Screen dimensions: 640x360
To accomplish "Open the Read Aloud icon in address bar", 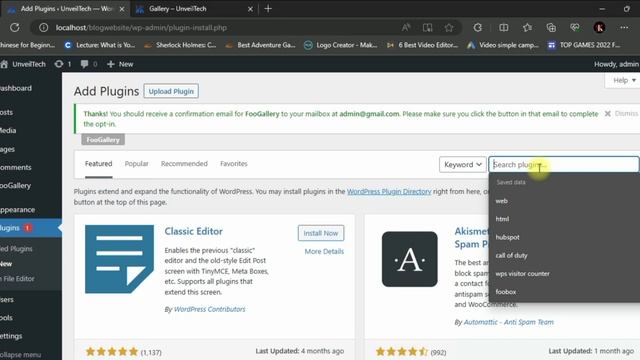I will point(406,27).
